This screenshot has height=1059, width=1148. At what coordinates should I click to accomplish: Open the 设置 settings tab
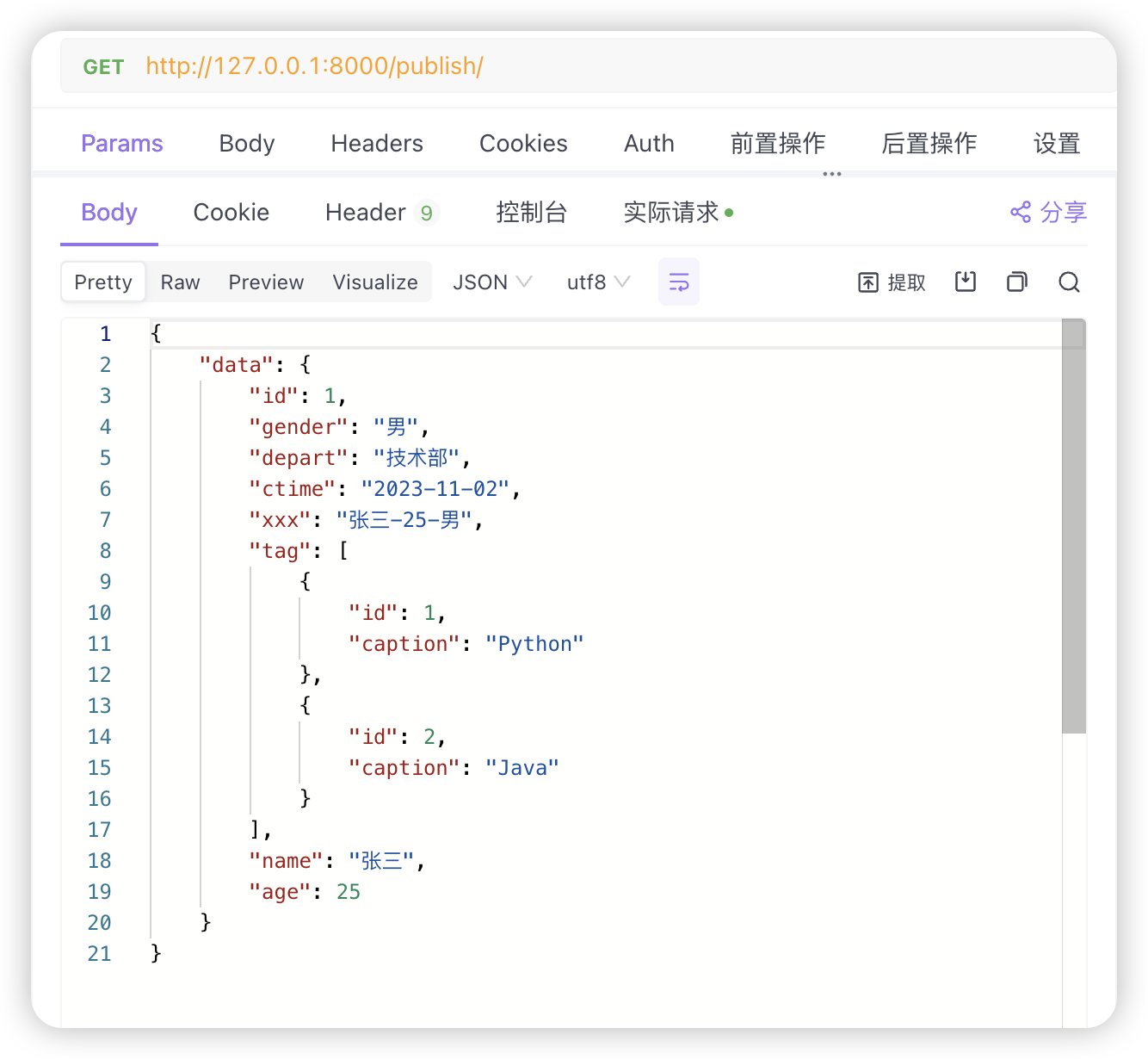pyautogui.click(x=1056, y=143)
